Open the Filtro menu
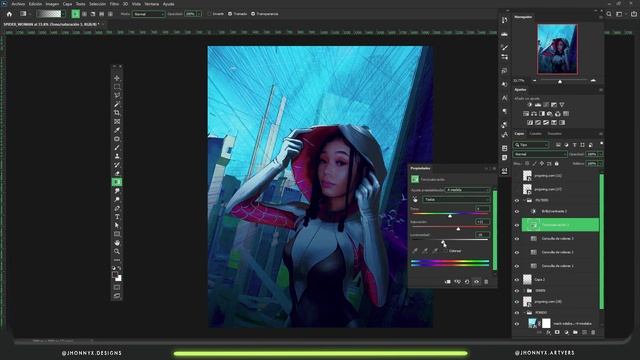Screen dimensions: 640x360 [114, 4]
